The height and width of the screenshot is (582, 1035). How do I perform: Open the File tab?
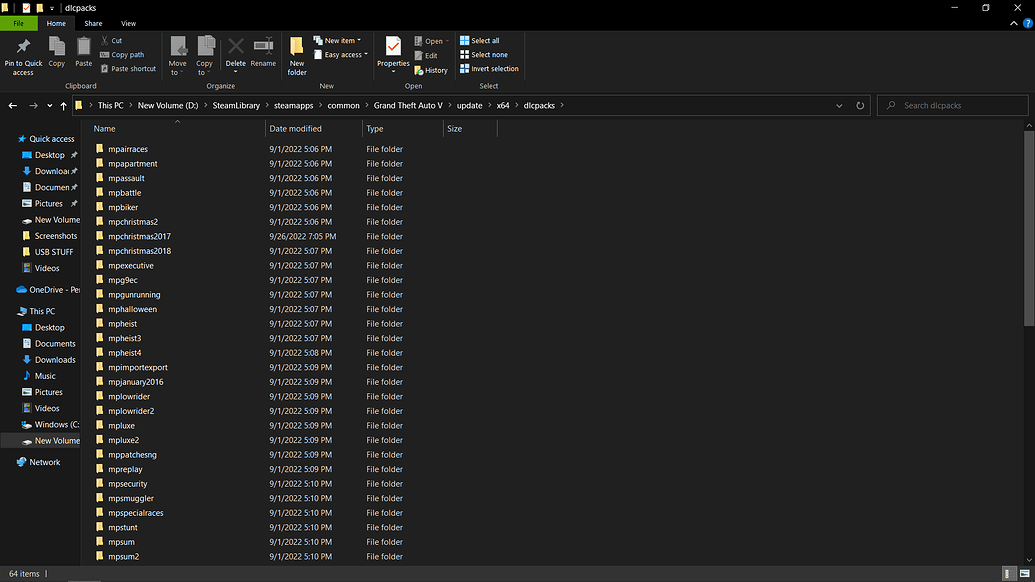(x=18, y=23)
